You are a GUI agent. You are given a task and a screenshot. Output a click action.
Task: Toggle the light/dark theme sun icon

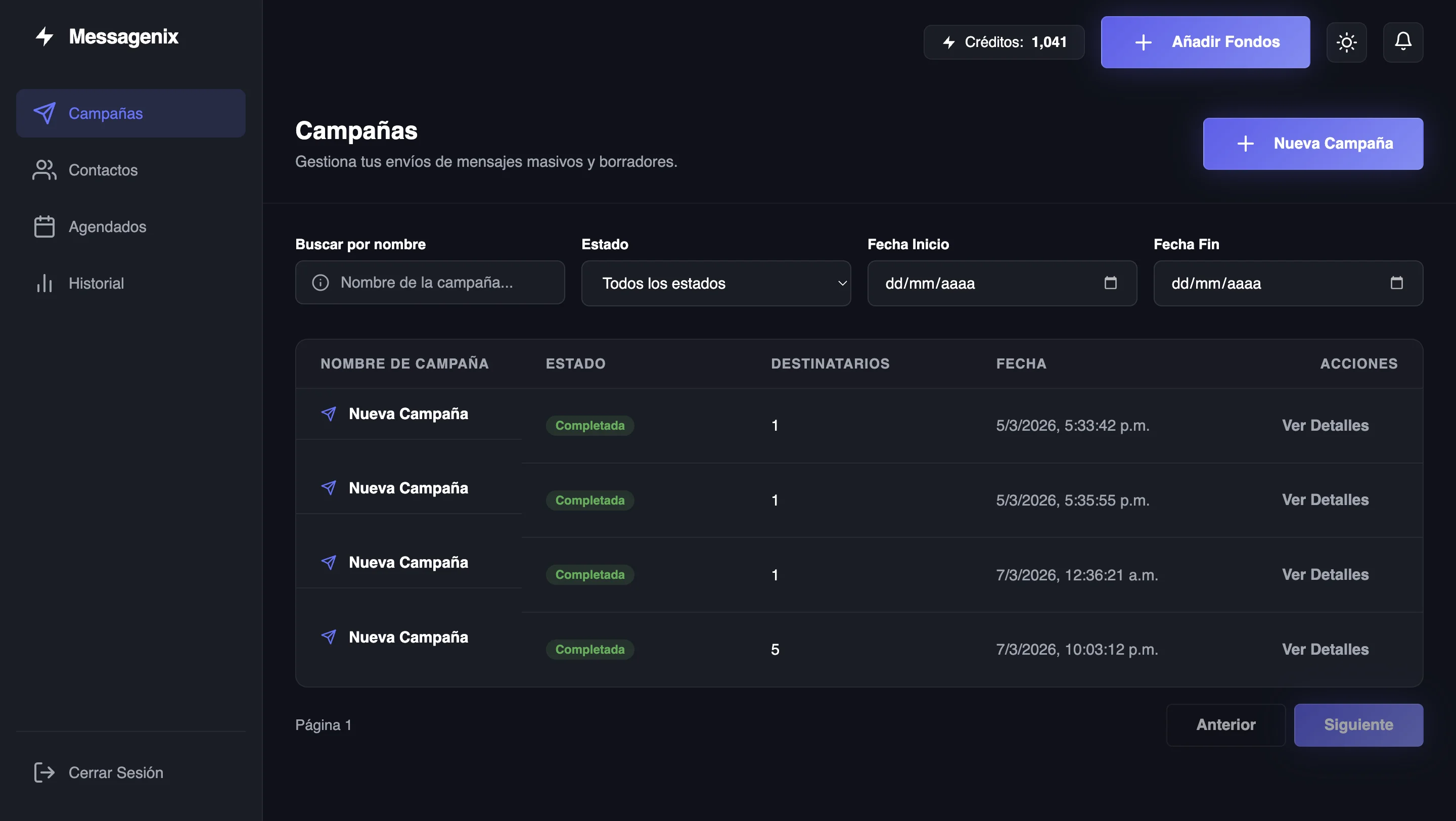tap(1346, 42)
